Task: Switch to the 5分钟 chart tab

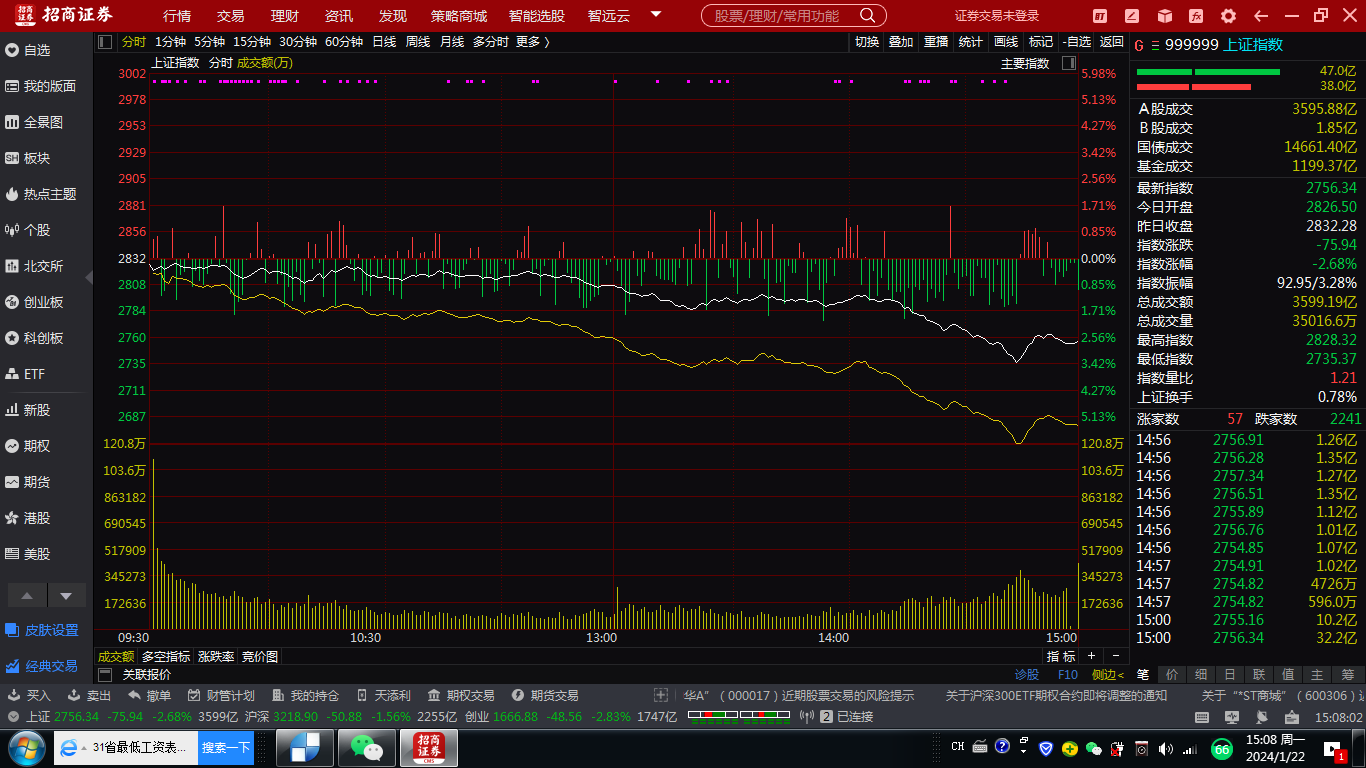Action: pyautogui.click(x=210, y=41)
